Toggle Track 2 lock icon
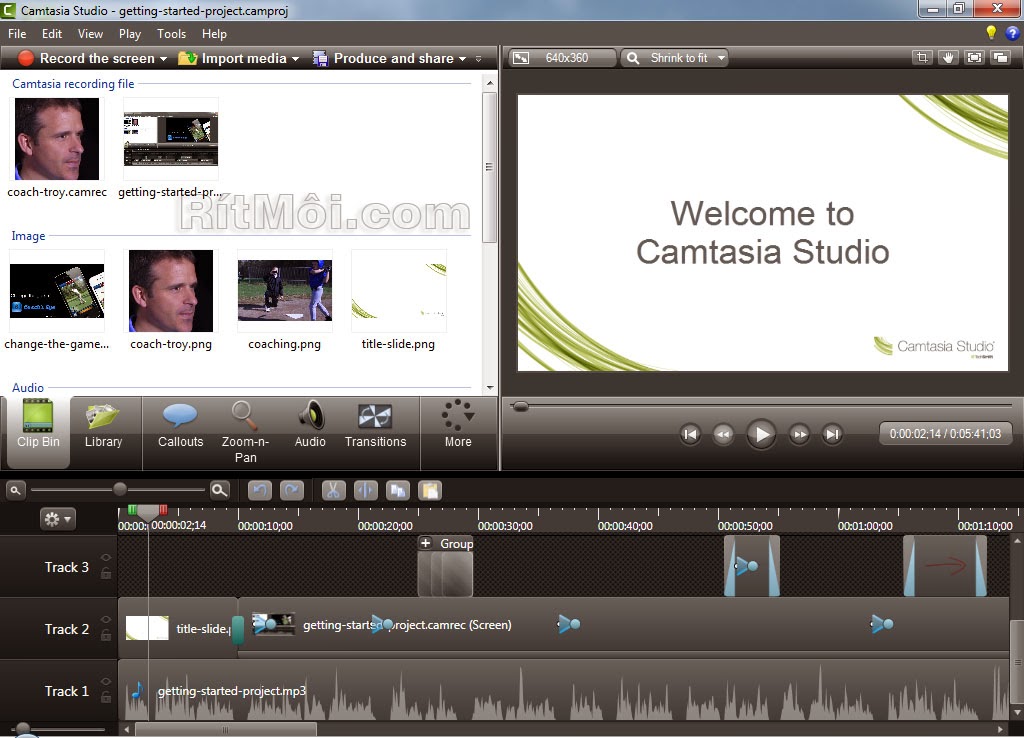This screenshot has width=1024, height=738. [106, 635]
